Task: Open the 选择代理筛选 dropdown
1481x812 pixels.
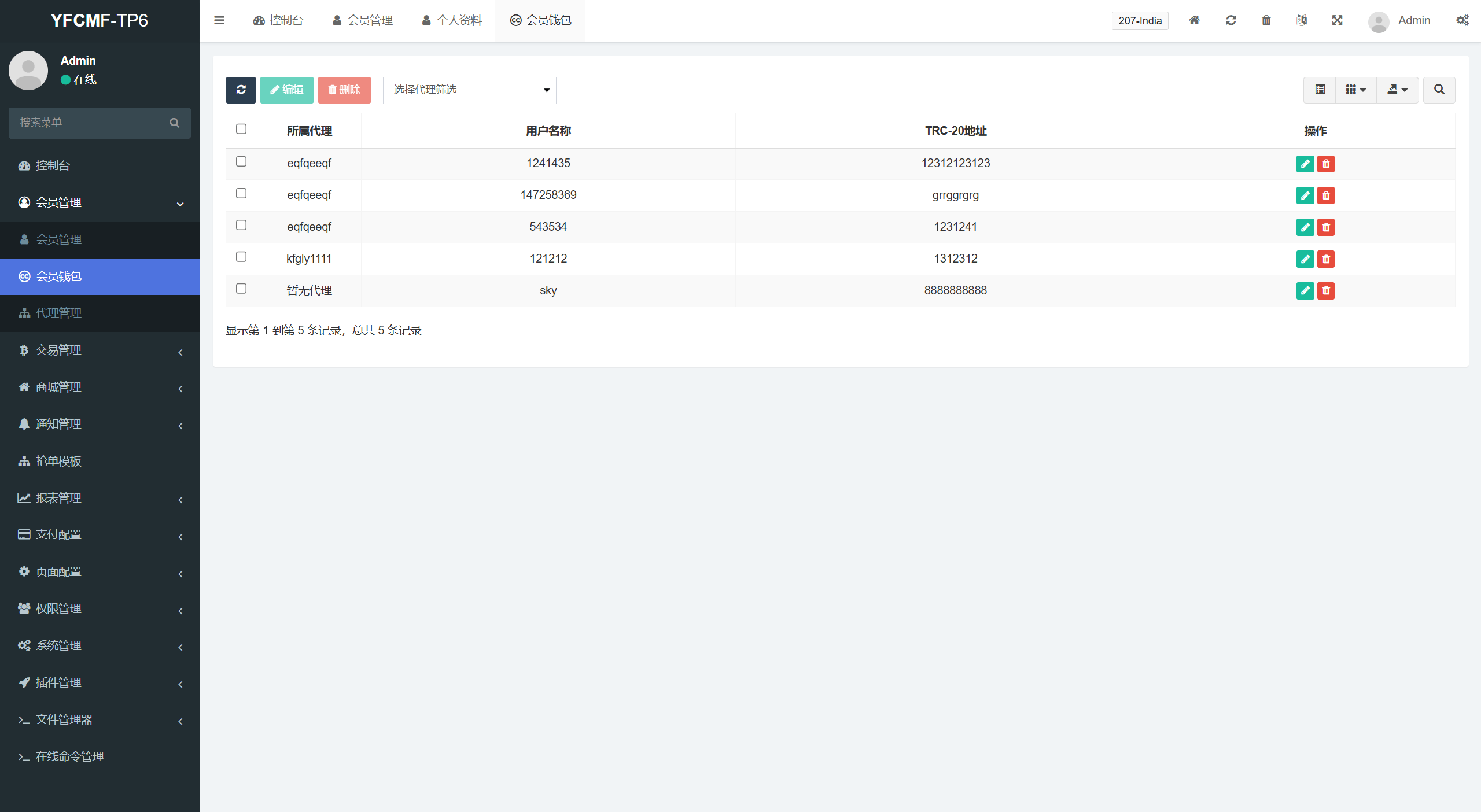Action: (469, 90)
